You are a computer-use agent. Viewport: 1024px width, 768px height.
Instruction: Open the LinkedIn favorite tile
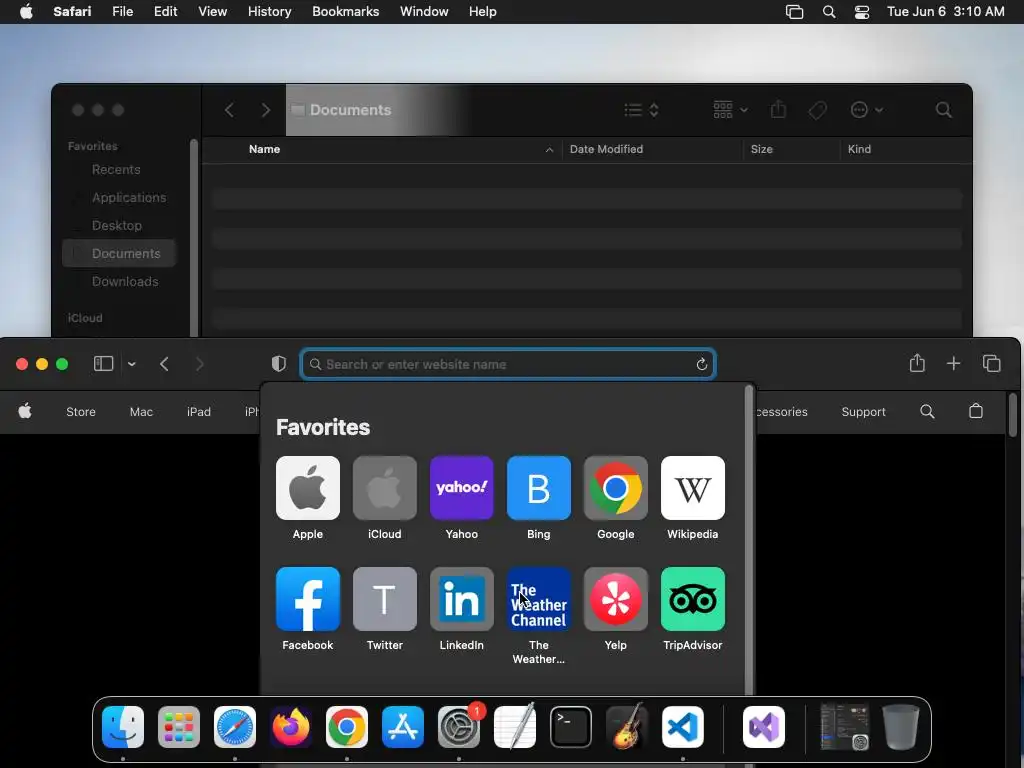tap(462, 599)
